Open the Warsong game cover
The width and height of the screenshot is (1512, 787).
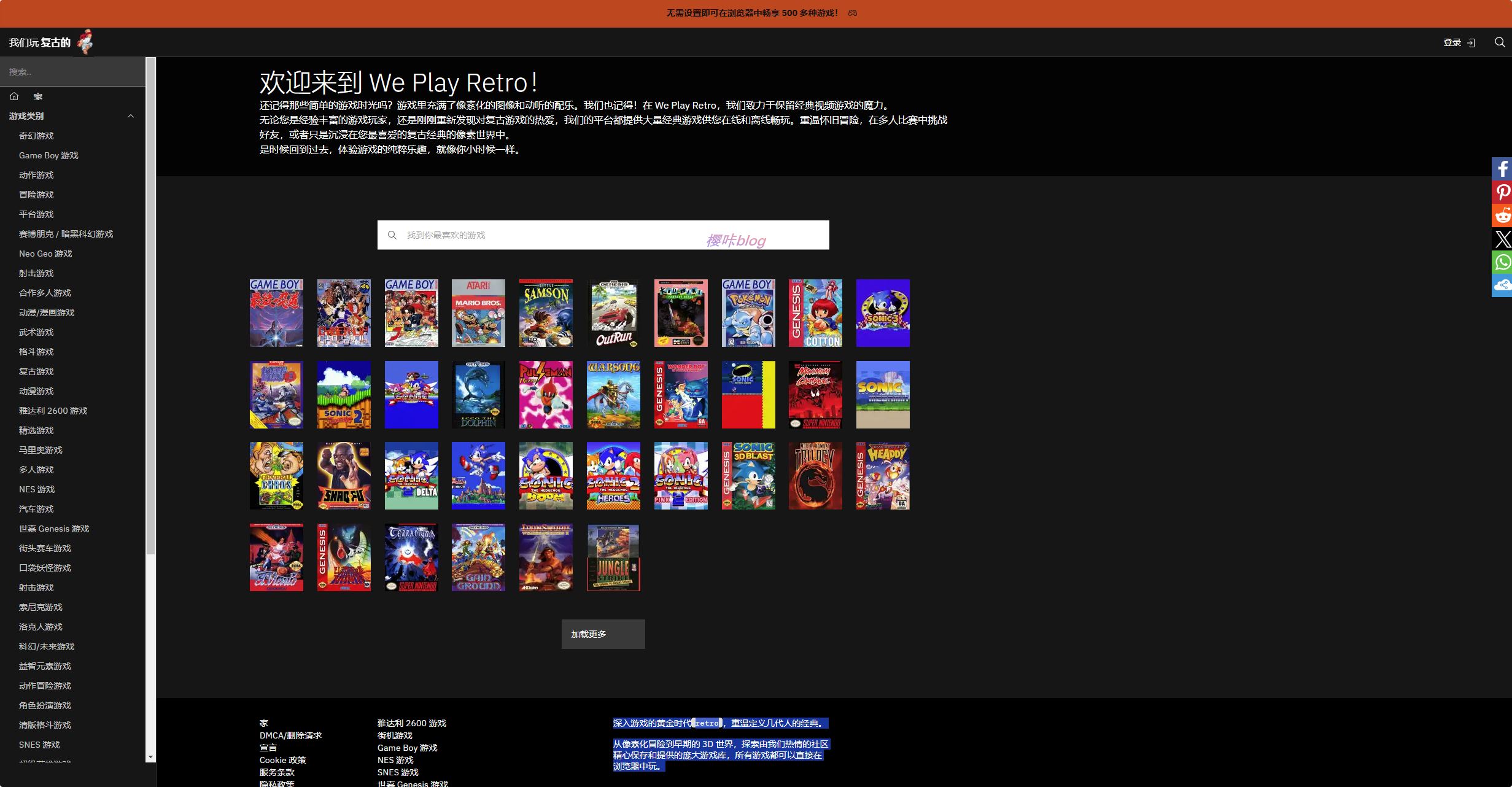613,395
